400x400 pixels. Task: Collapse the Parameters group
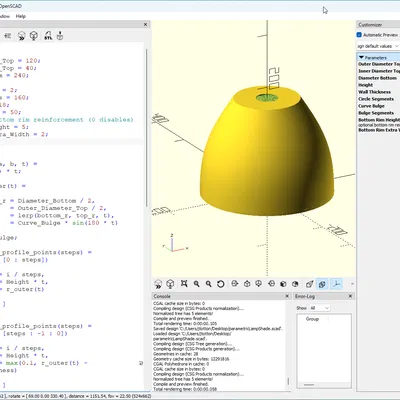(x=361, y=57)
